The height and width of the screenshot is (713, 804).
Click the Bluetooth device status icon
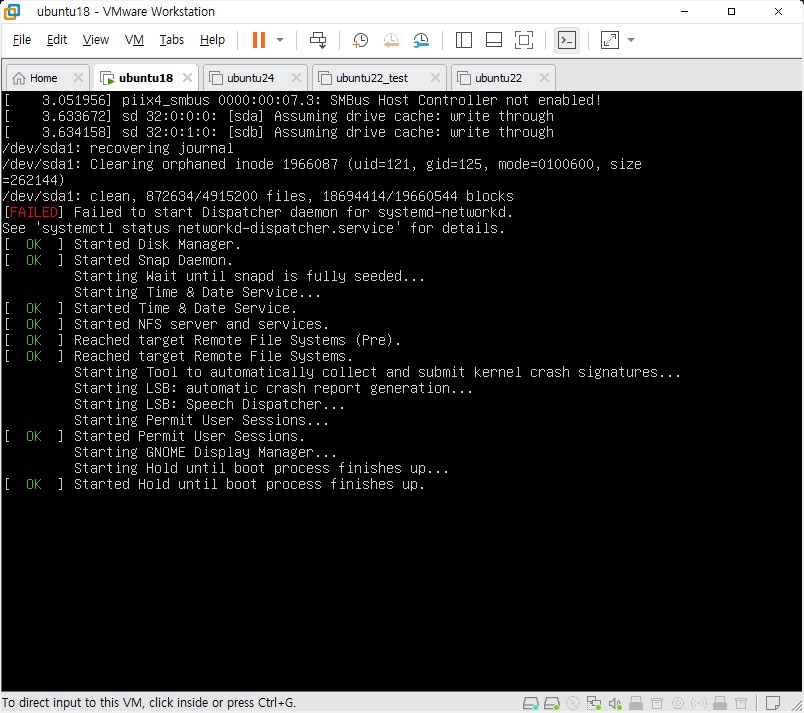tap(699, 703)
